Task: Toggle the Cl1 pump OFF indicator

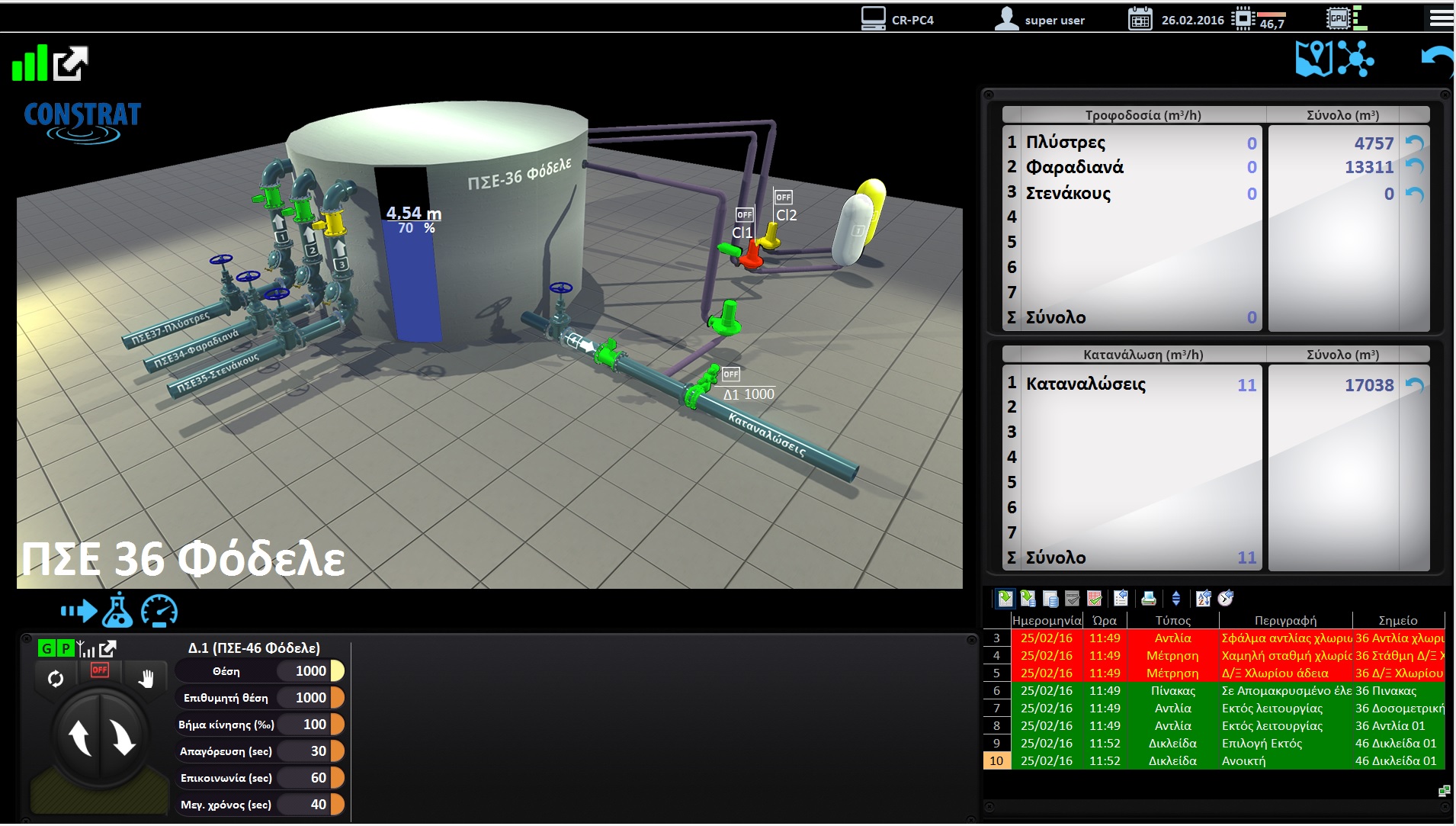Action: tap(744, 215)
